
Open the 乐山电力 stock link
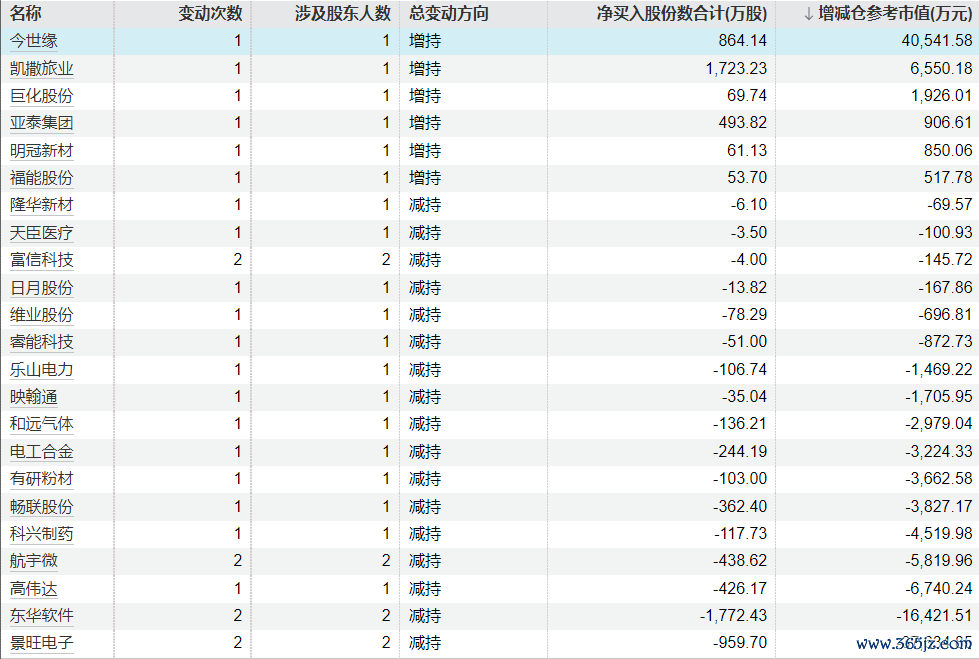point(41,369)
